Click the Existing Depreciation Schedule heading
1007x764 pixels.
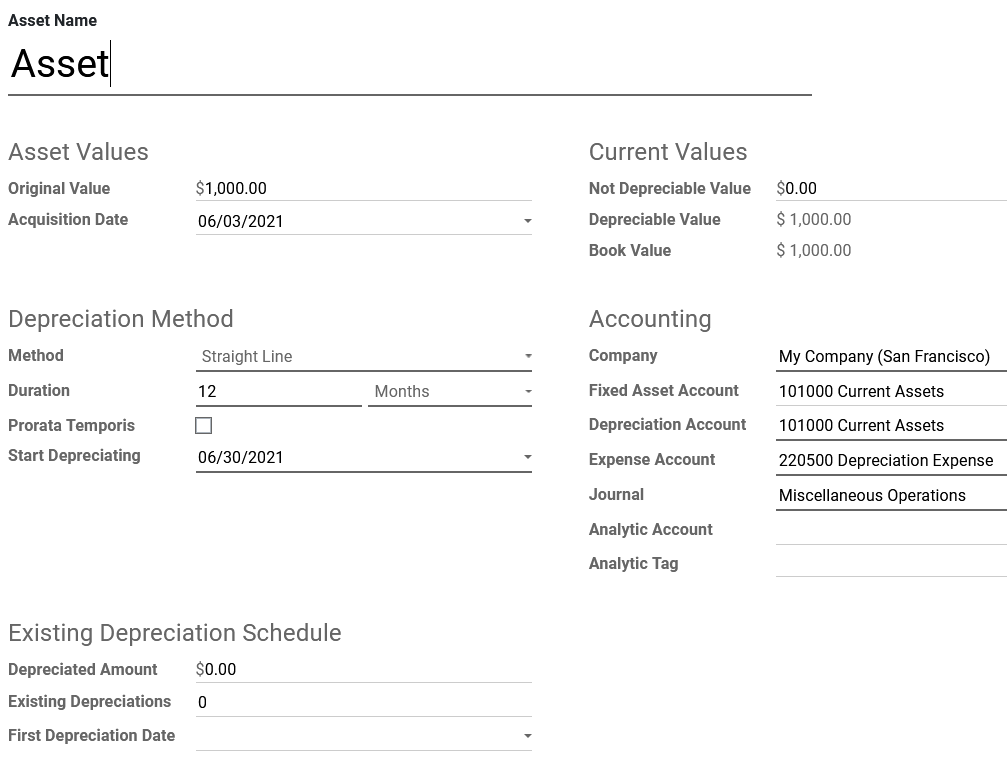coord(175,633)
